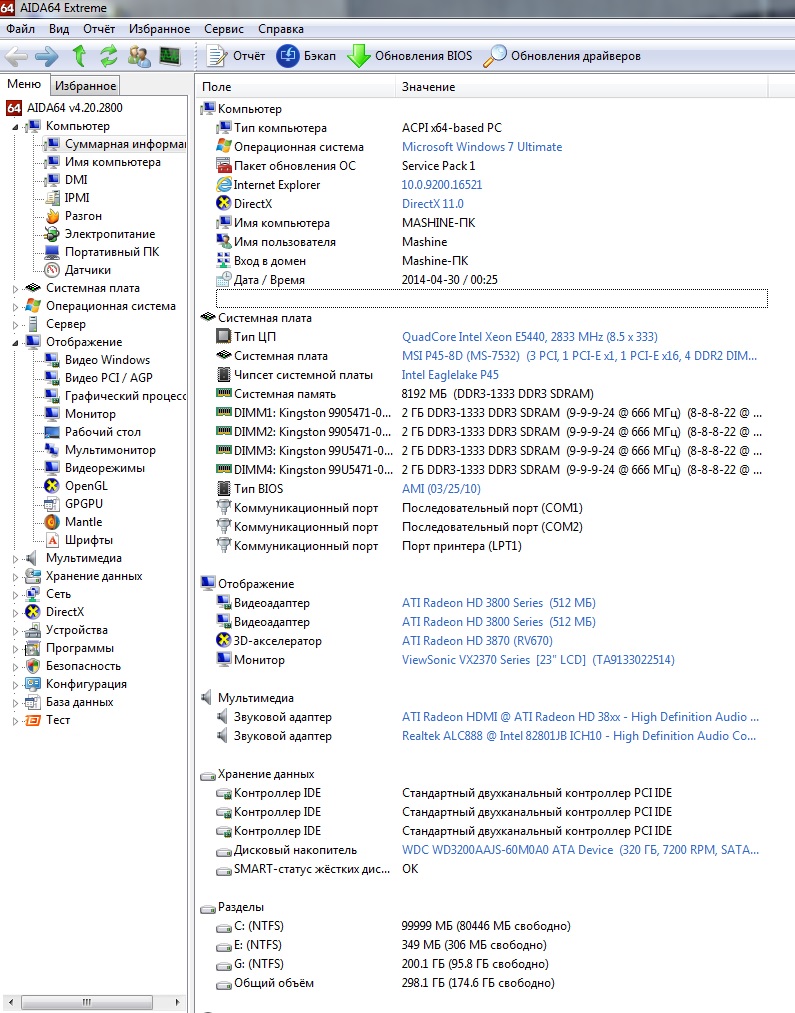Click the Видеорежимы icon
This screenshot has width=795, height=1013.
click(52, 468)
